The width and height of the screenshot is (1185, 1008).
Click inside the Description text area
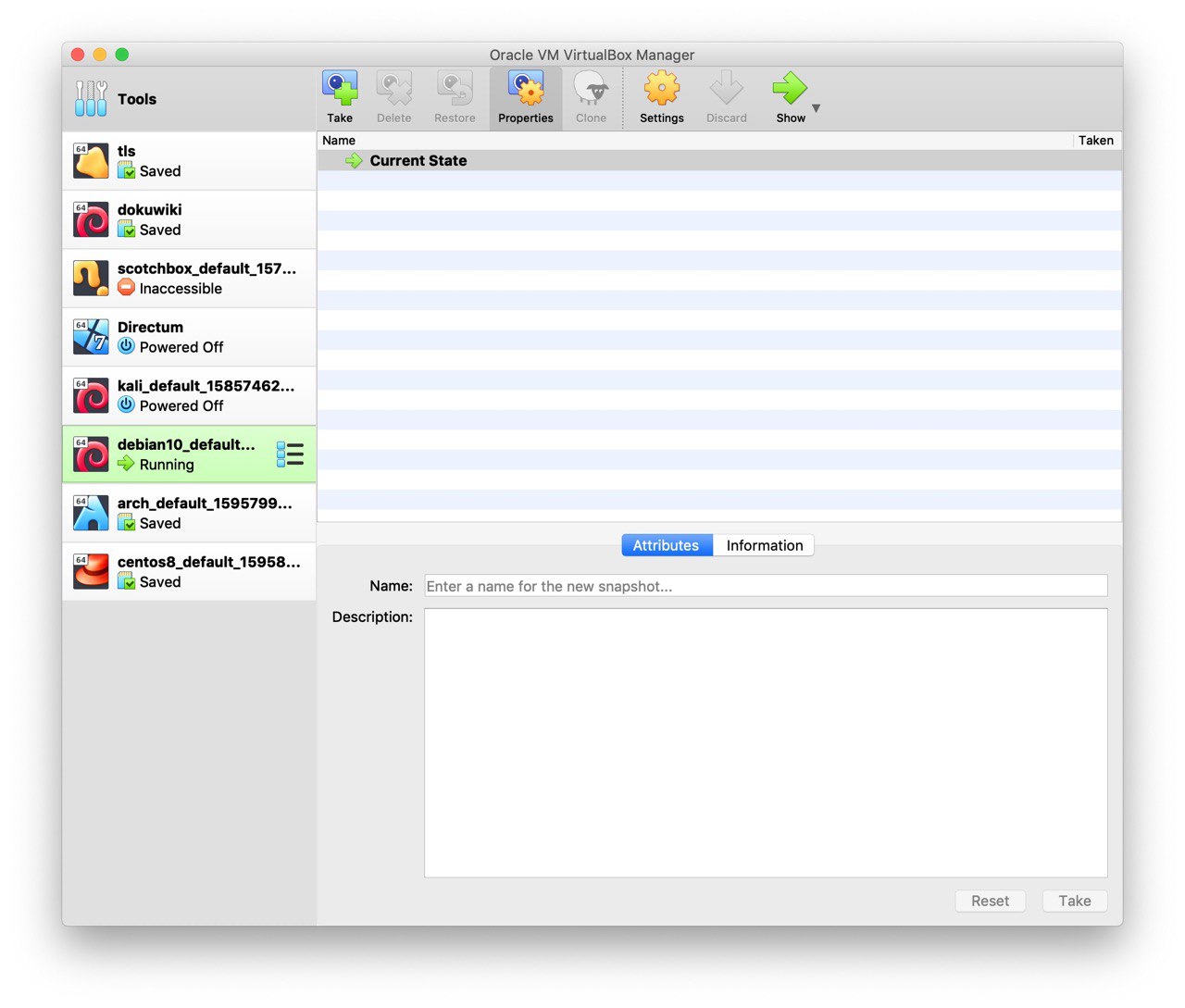(x=766, y=742)
